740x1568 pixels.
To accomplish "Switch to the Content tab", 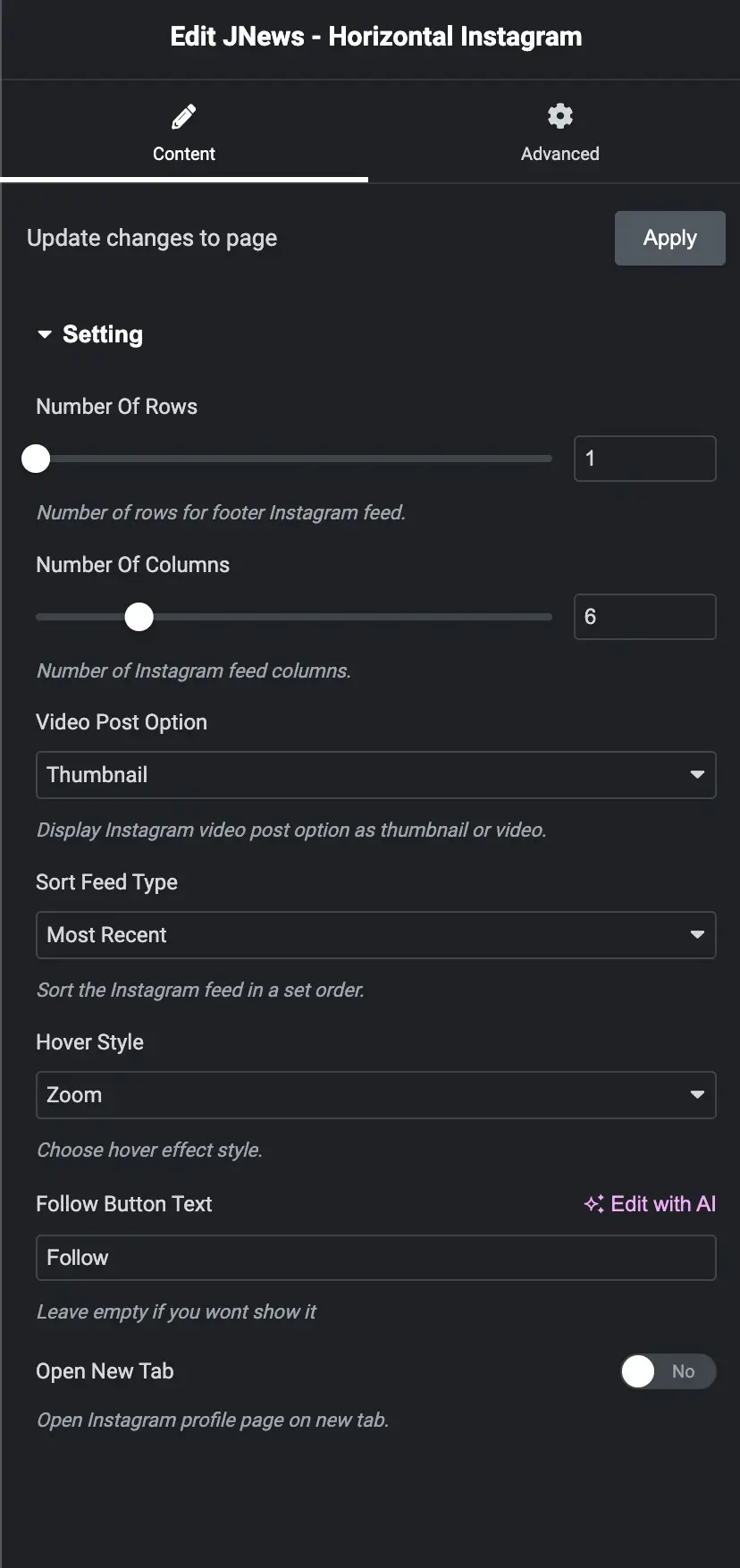I will tap(184, 153).
